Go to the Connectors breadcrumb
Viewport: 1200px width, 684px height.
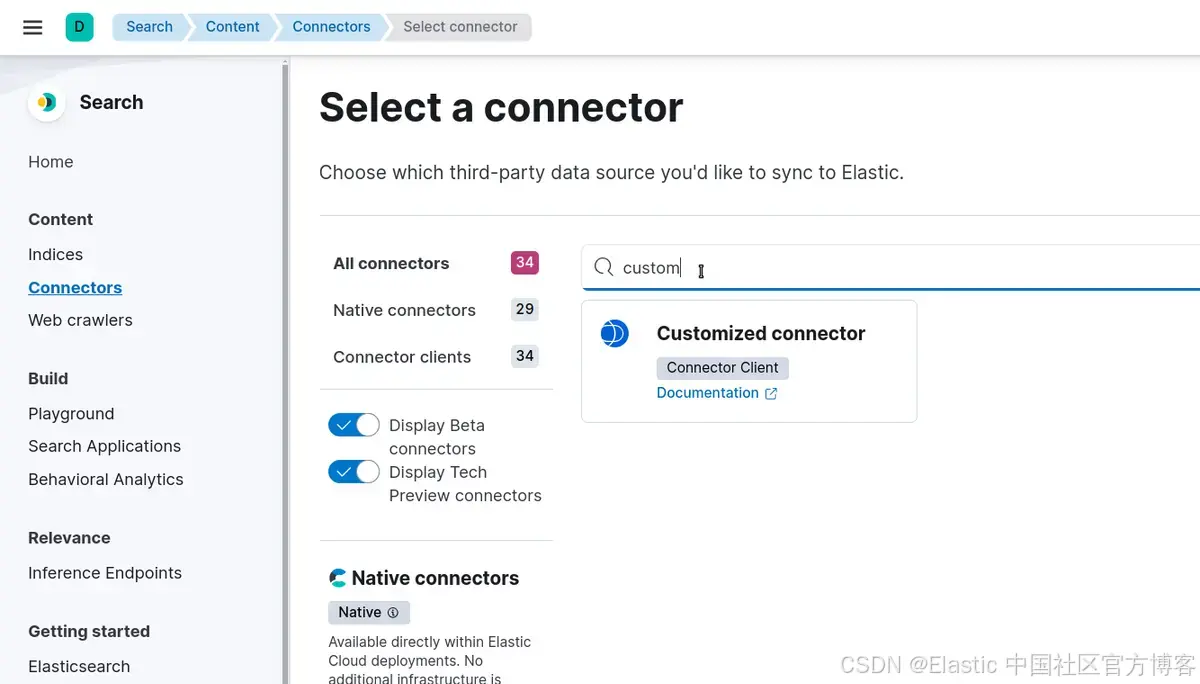tap(331, 27)
